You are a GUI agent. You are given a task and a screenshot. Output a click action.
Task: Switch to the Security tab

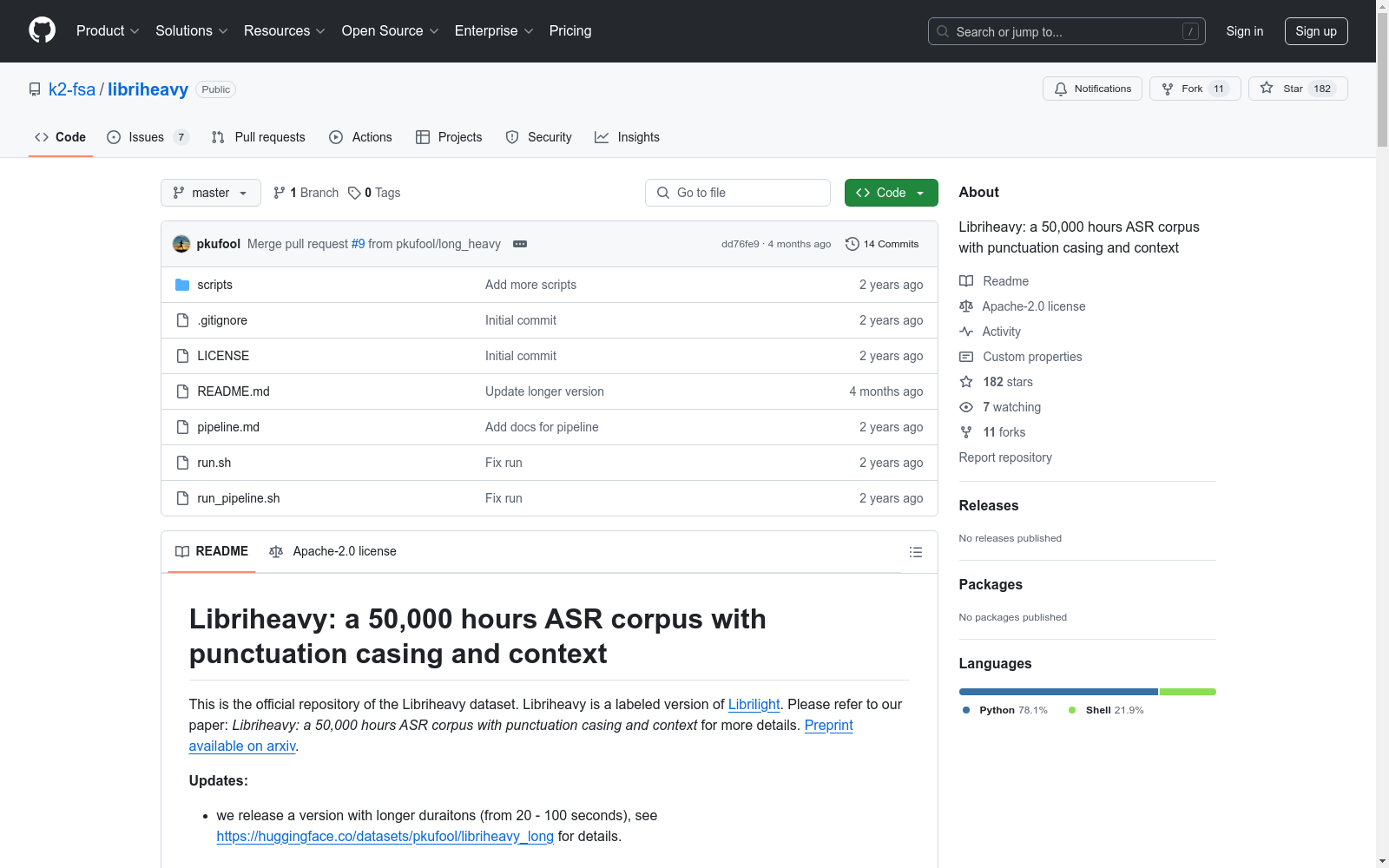pyautogui.click(x=539, y=137)
